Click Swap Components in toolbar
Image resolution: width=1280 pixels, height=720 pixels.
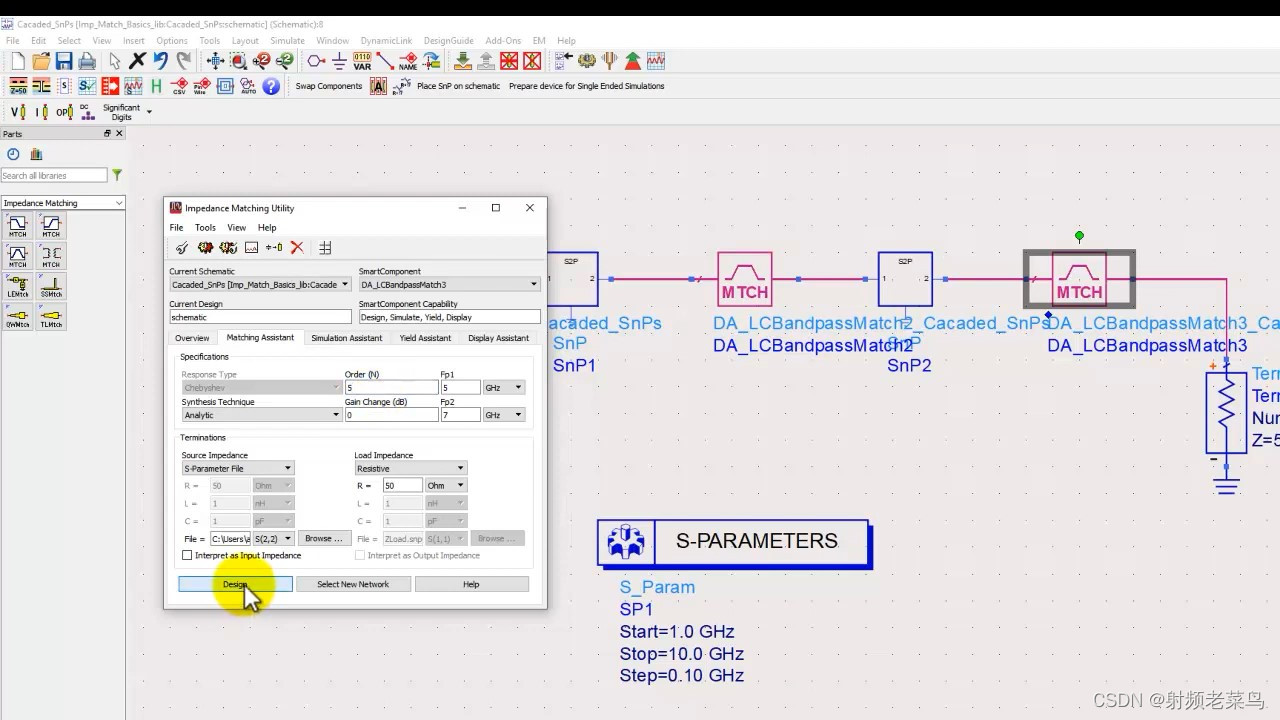(x=328, y=86)
